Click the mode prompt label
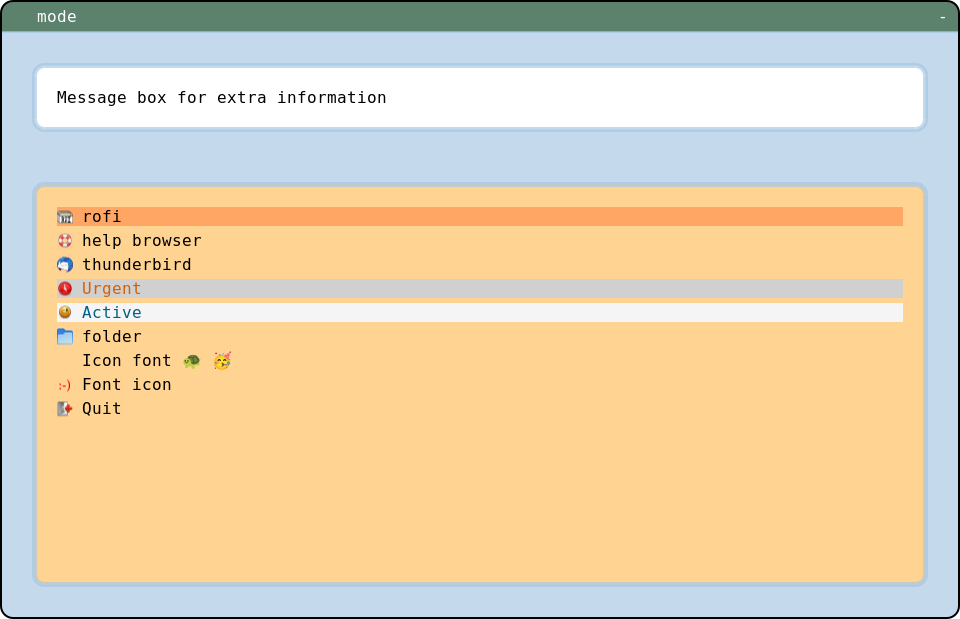The width and height of the screenshot is (960, 619). pos(57,17)
